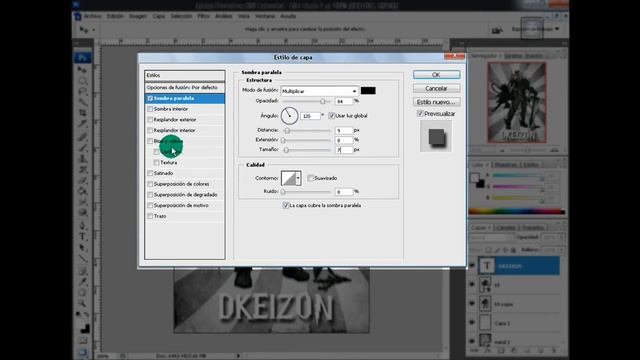Select the Hand tool
Image resolution: width=640 pixels, height=360 pixels.
click(x=82, y=293)
